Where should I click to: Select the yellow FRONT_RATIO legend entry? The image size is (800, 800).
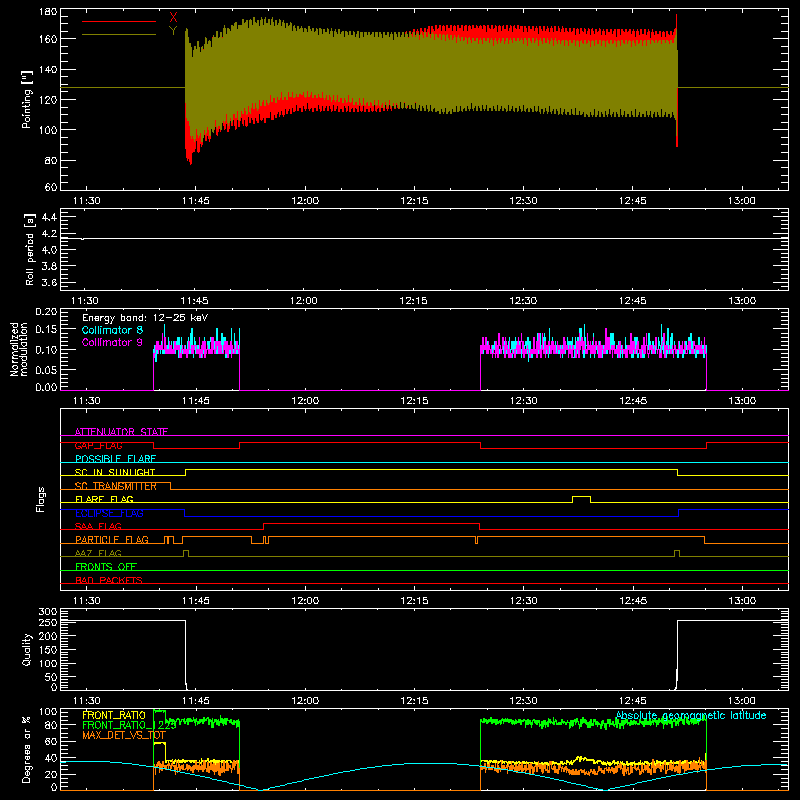(114, 715)
